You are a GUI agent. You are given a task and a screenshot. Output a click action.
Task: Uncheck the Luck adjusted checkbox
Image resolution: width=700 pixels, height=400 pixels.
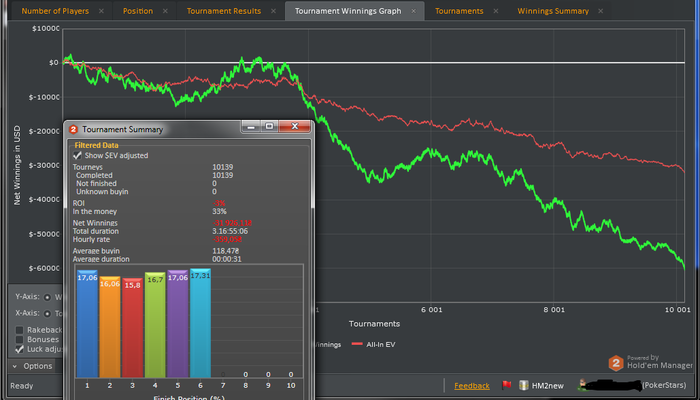[20, 349]
